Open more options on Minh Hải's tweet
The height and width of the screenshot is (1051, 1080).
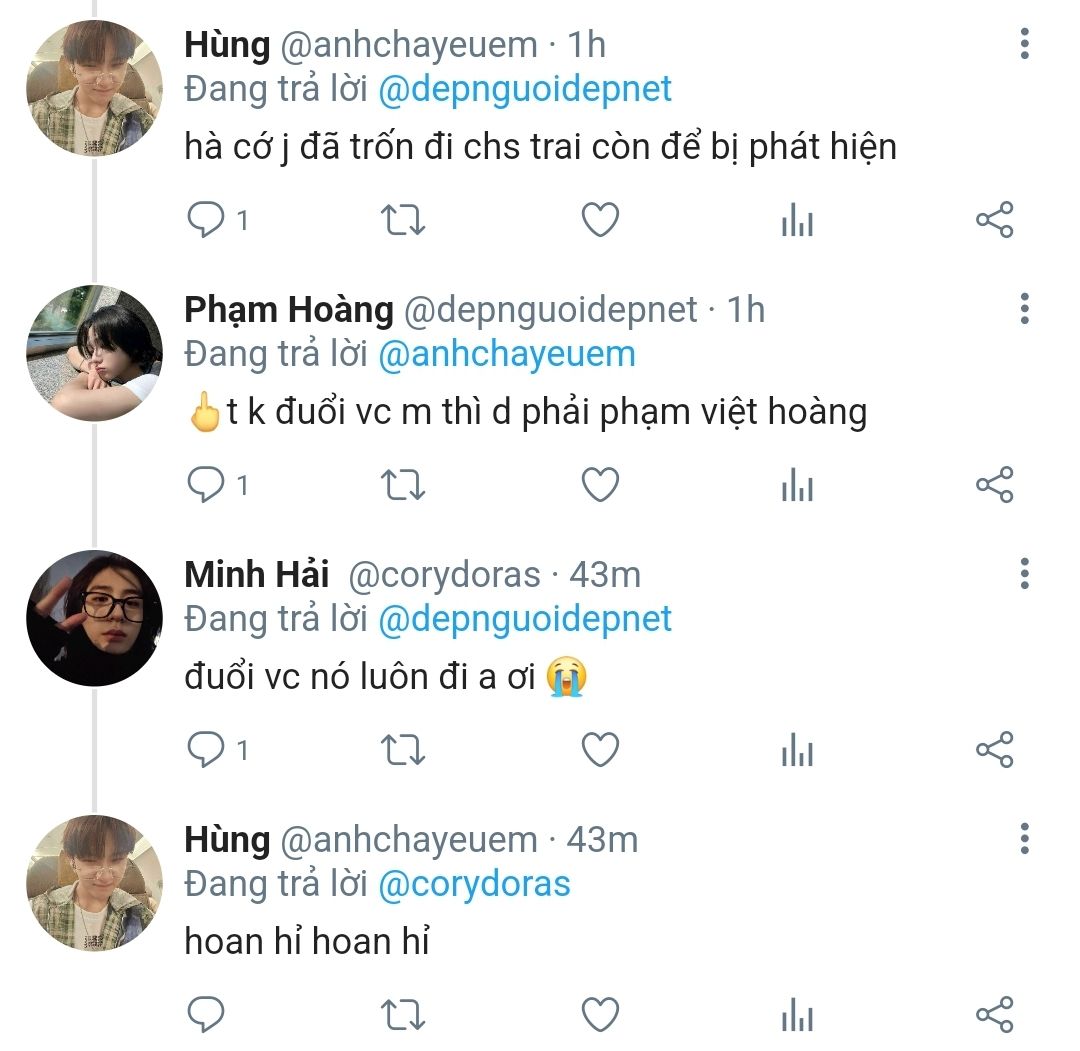(x=1024, y=574)
